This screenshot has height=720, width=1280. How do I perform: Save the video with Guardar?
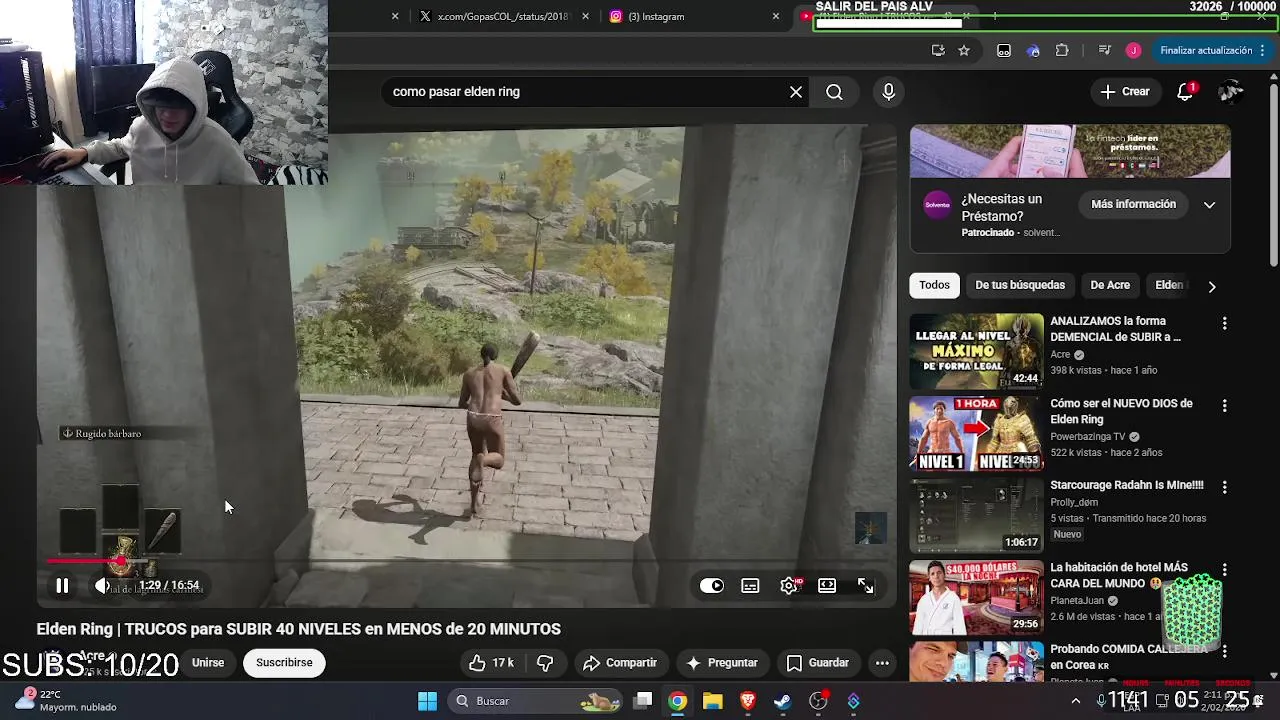(x=818, y=663)
